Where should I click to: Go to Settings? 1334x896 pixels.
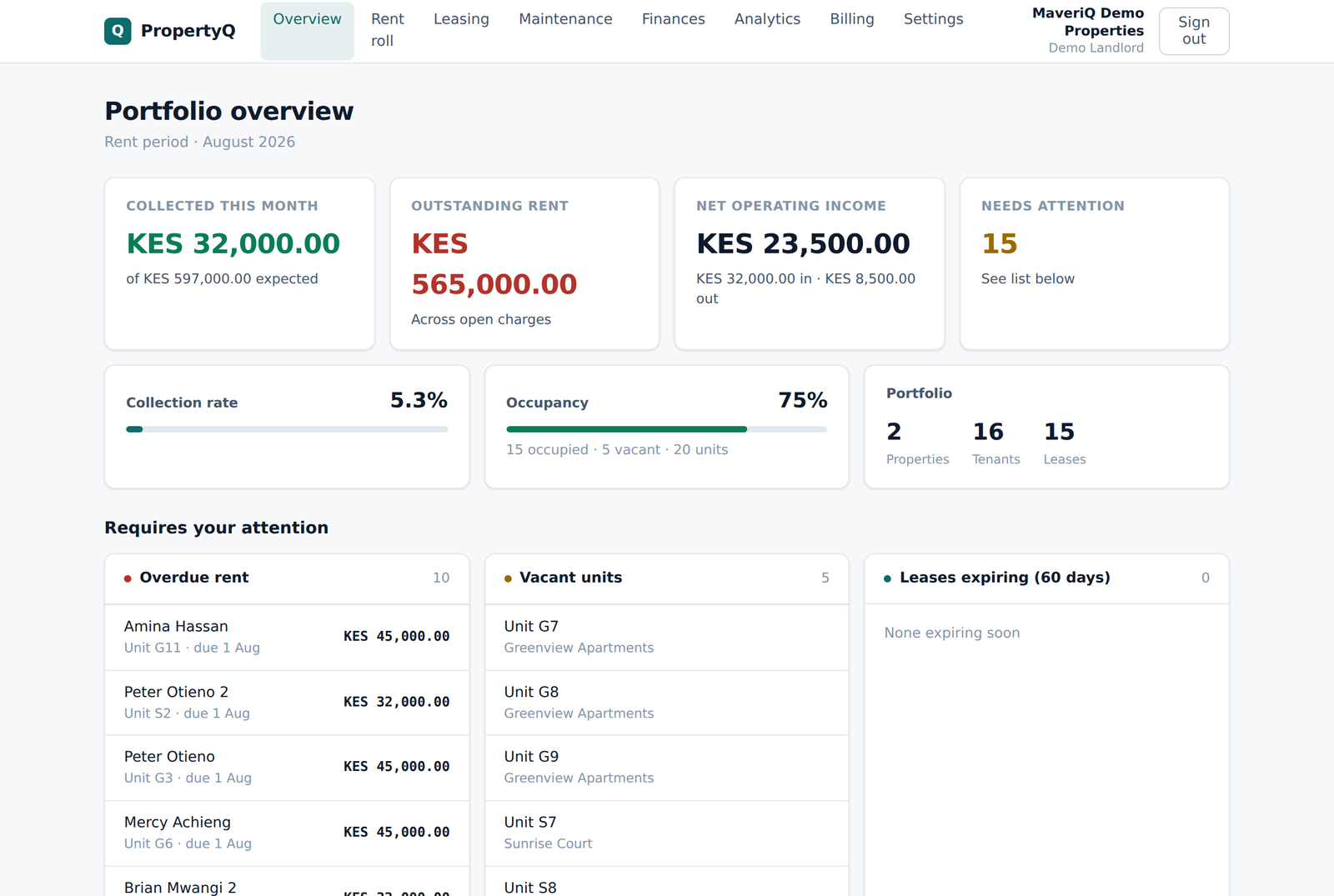tap(933, 19)
